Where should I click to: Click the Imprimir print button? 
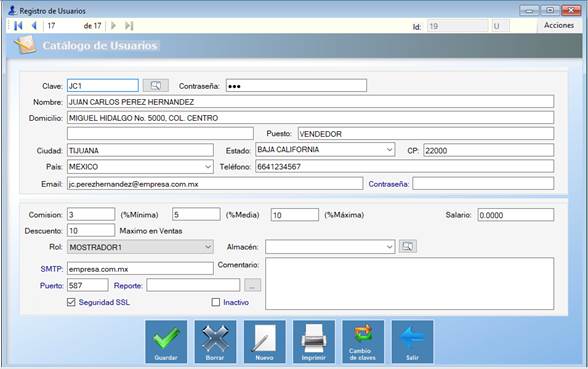pyautogui.click(x=314, y=342)
